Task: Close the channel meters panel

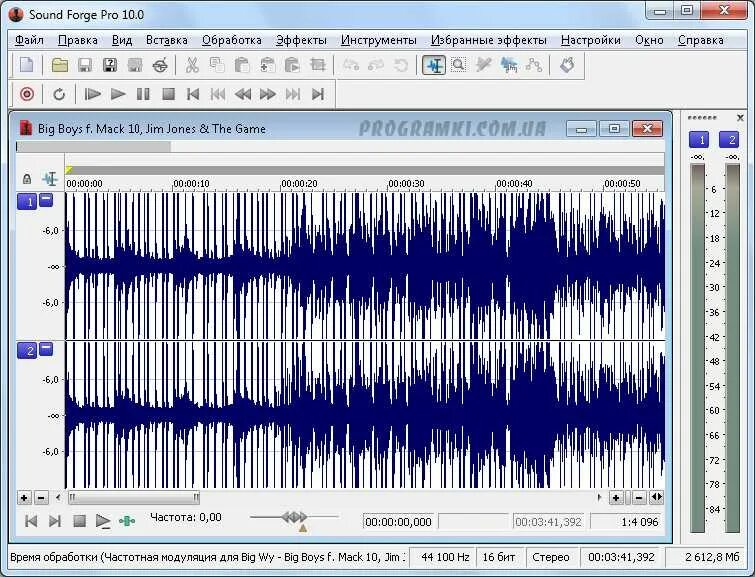Action: (x=740, y=118)
